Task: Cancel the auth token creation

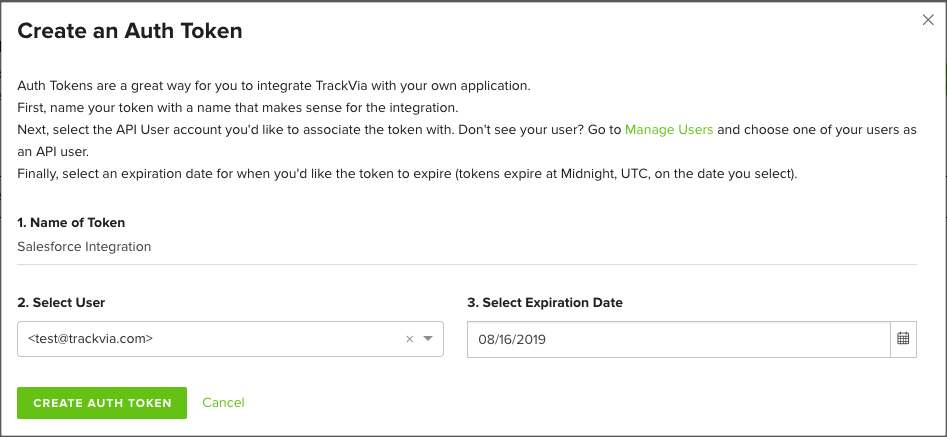Action: 223,403
